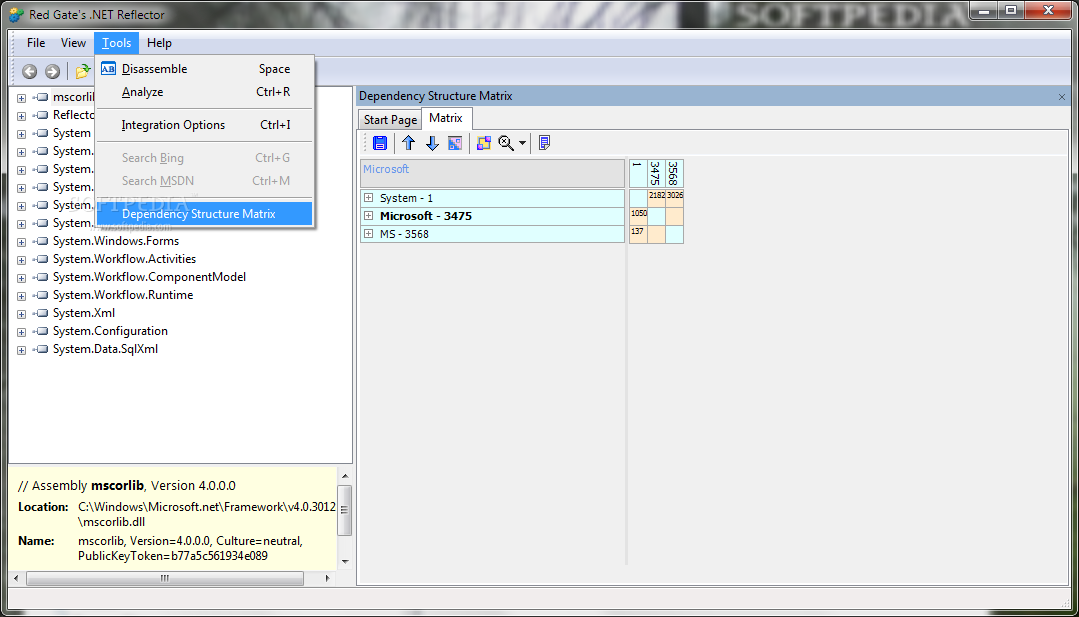Move selection up with blue up arrow

(x=409, y=143)
